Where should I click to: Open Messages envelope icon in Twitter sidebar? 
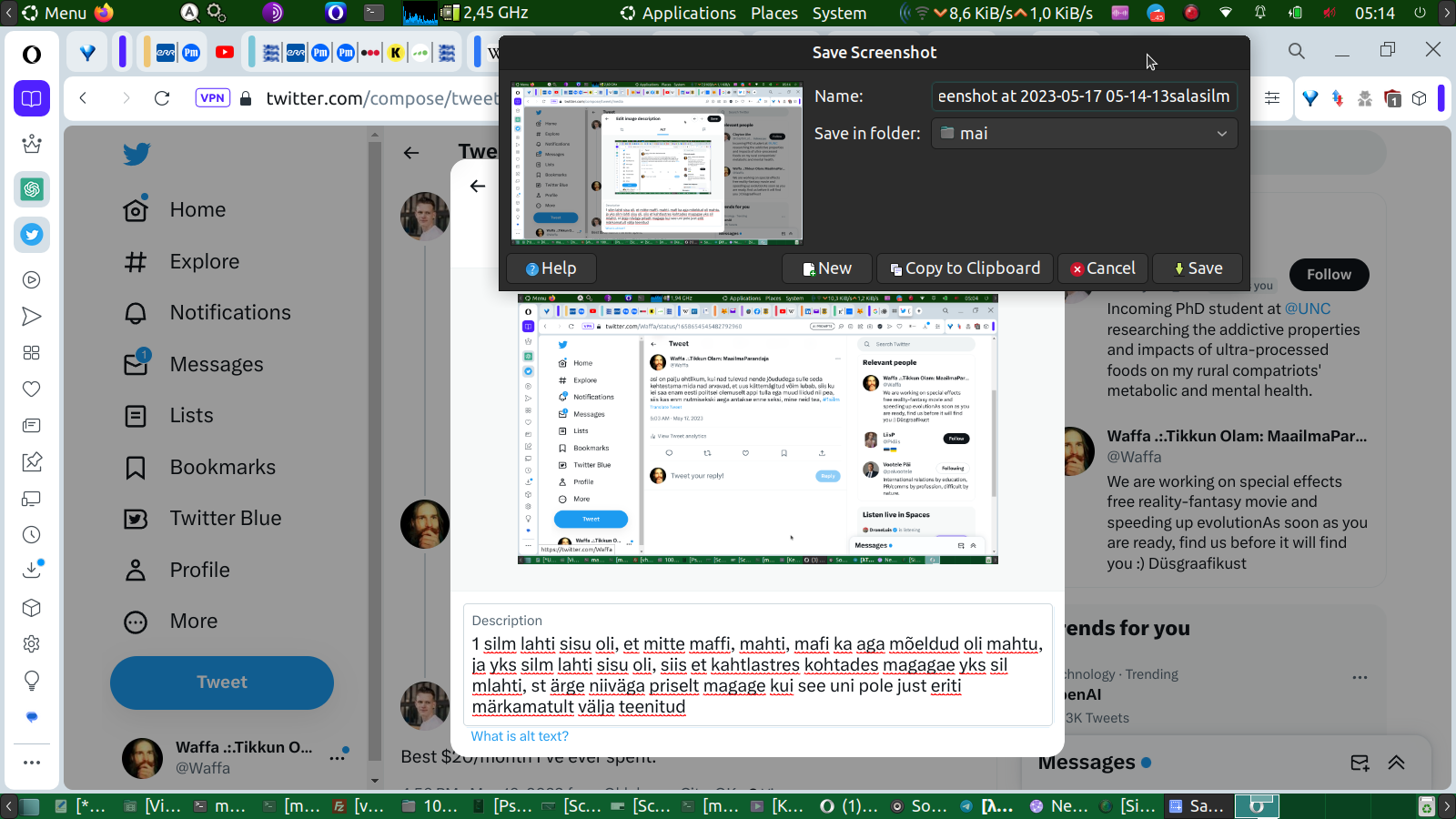(x=136, y=364)
